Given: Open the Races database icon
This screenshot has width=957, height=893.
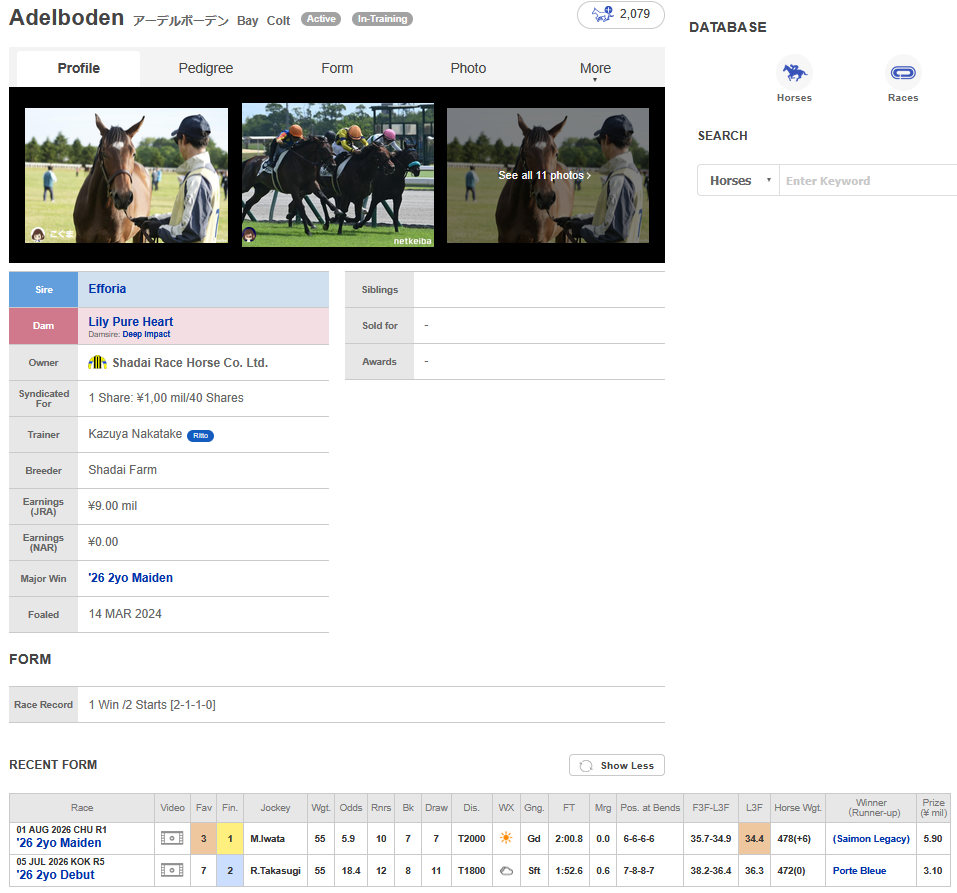Looking at the screenshot, I should click(x=903, y=73).
